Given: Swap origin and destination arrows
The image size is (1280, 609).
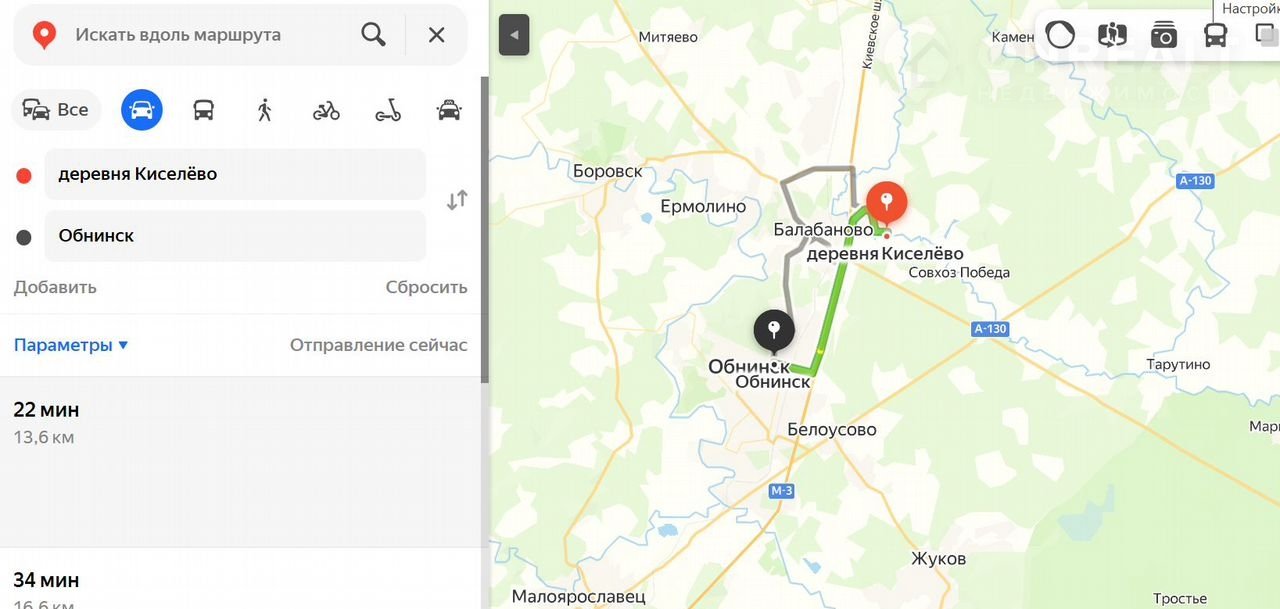Looking at the screenshot, I should click(457, 200).
